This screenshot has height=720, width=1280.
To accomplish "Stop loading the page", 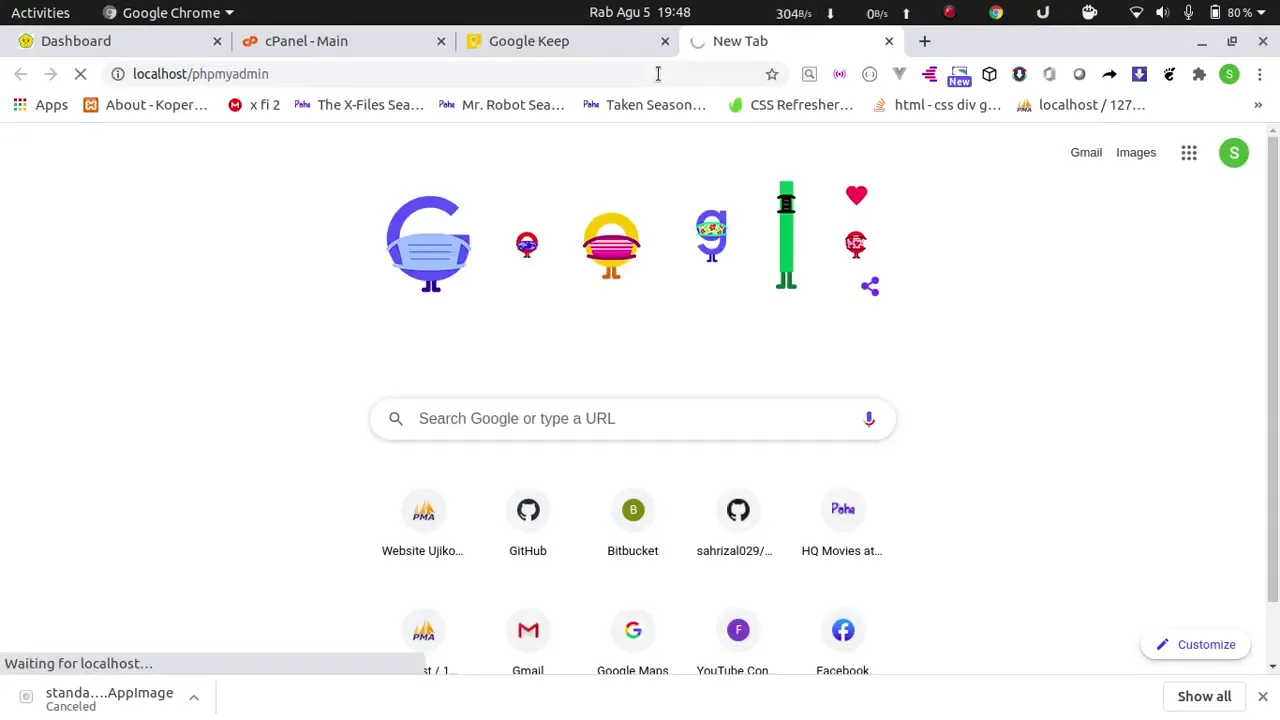I will (x=81, y=74).
